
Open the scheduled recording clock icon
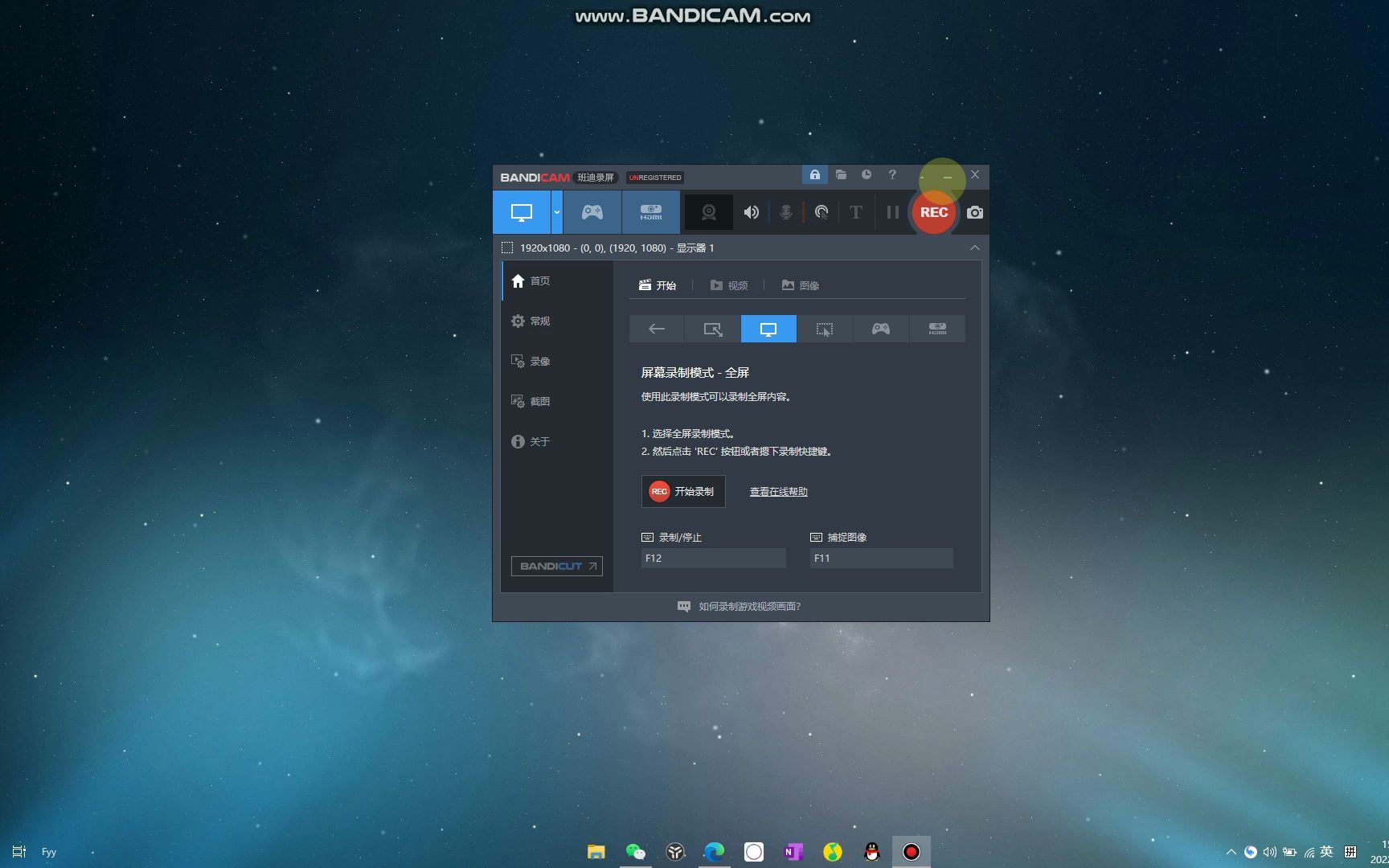[x=867, y=174]
